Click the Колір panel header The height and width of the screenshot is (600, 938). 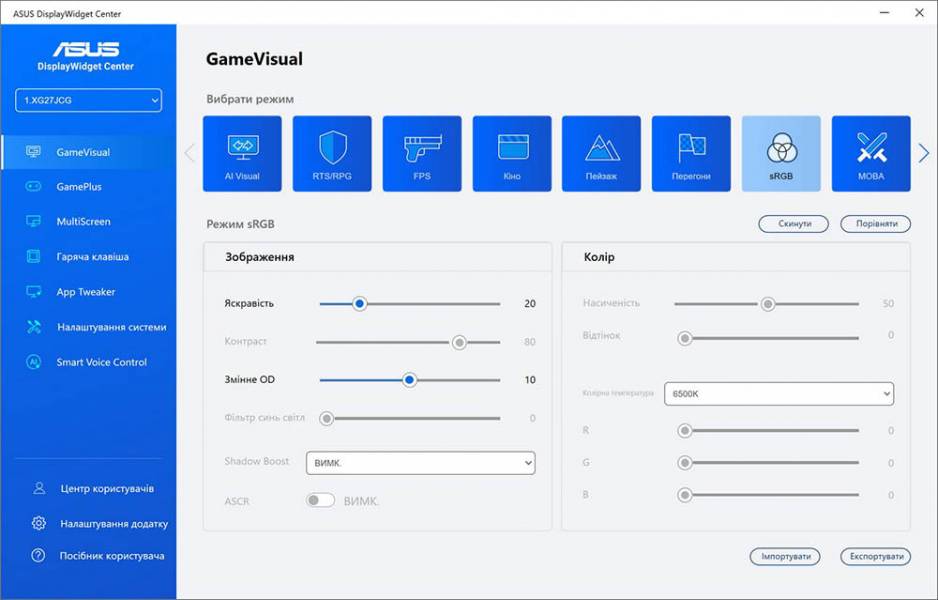pos(599,257)
